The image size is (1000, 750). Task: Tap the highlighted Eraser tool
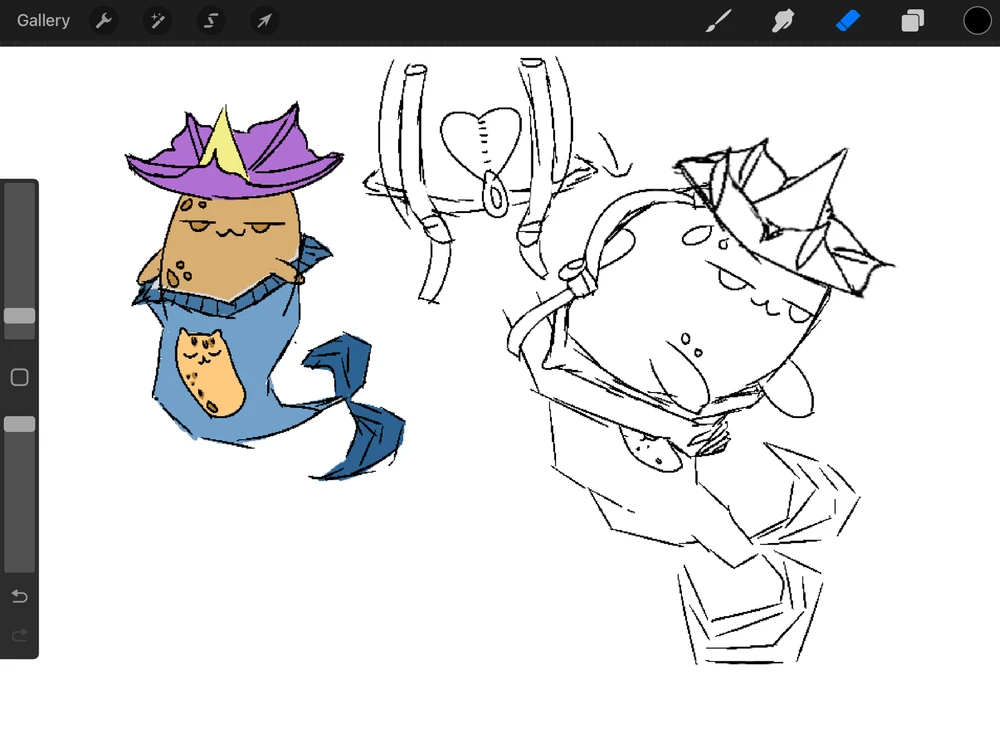click(x=848, y=21)
